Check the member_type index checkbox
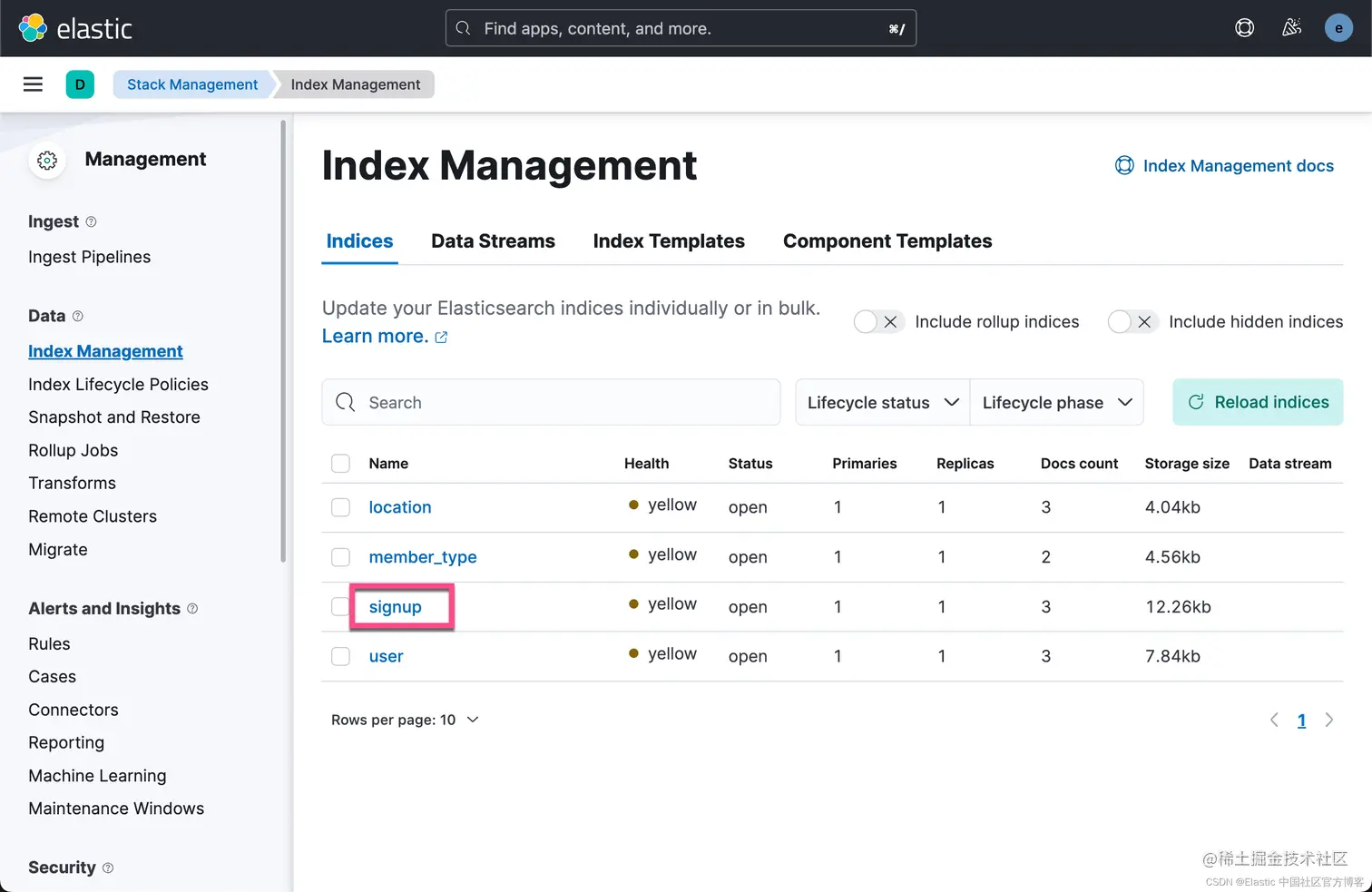This screenshot has height=892, width=1372. (x=340, y=557)
